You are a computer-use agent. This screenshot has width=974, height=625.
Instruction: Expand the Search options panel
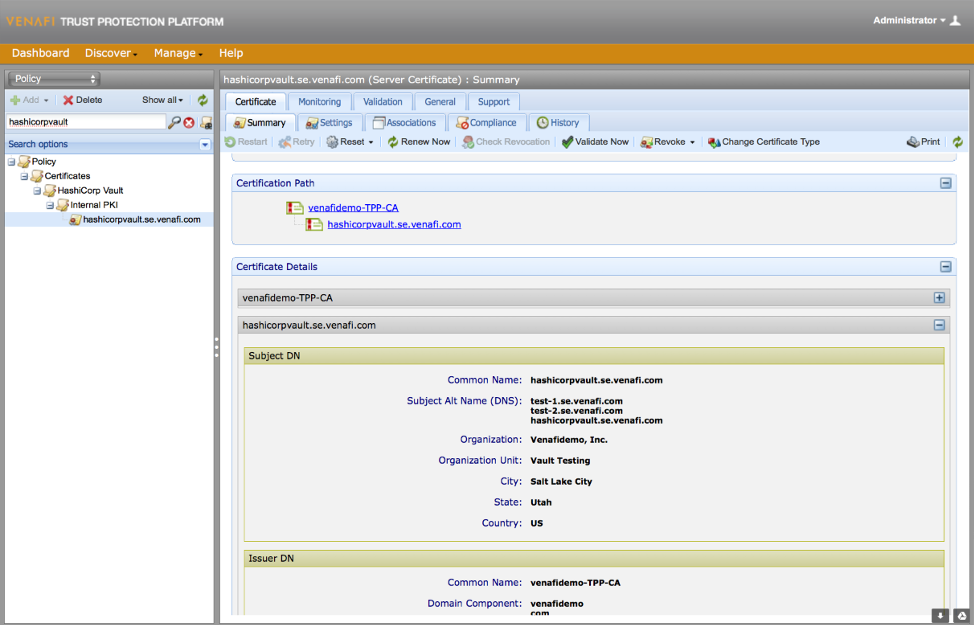205,144
